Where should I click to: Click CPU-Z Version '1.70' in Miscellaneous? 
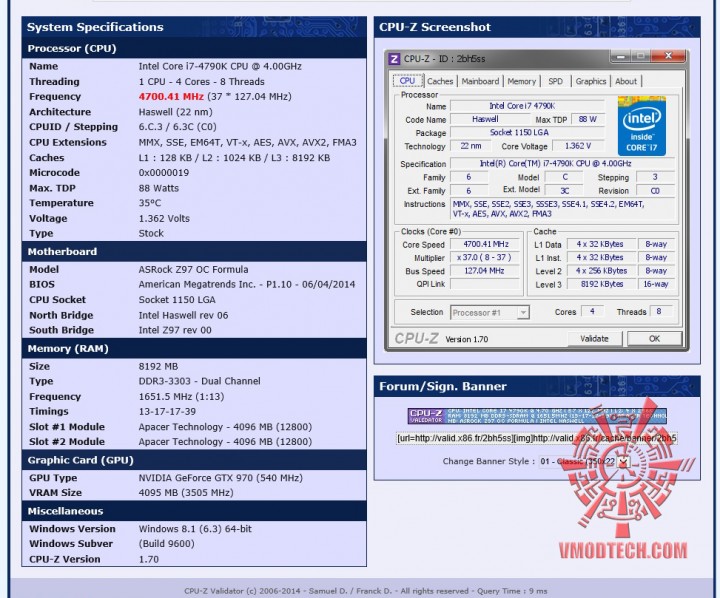[x=149, y=559]
